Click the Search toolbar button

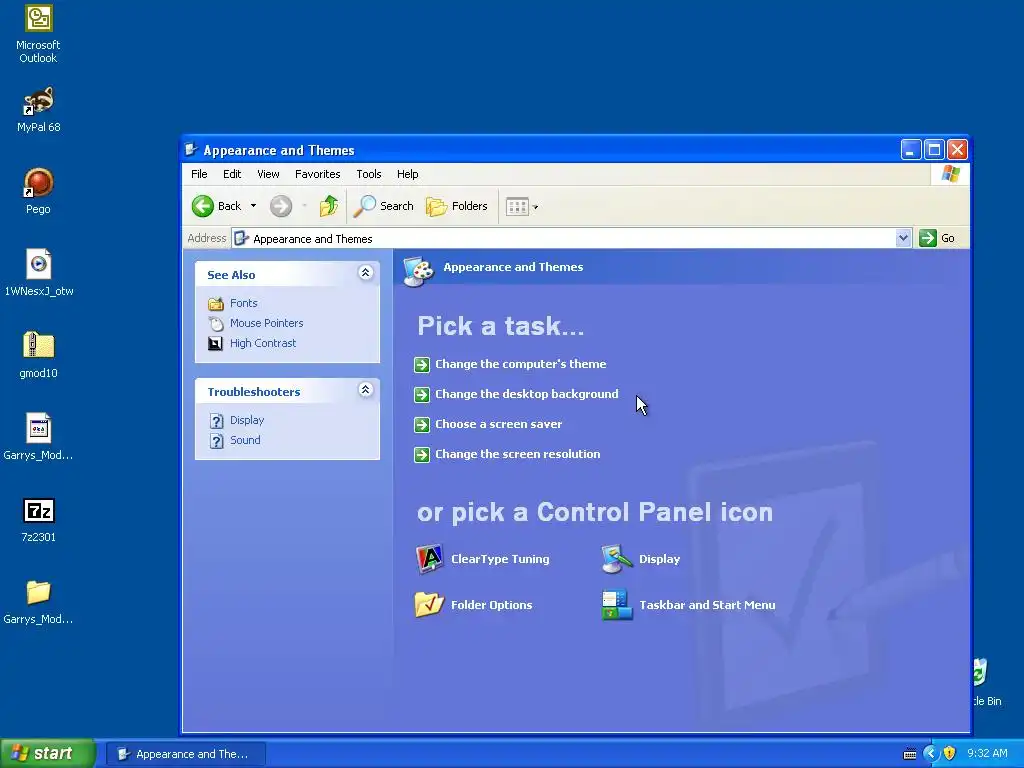click(x=383, y=206)
